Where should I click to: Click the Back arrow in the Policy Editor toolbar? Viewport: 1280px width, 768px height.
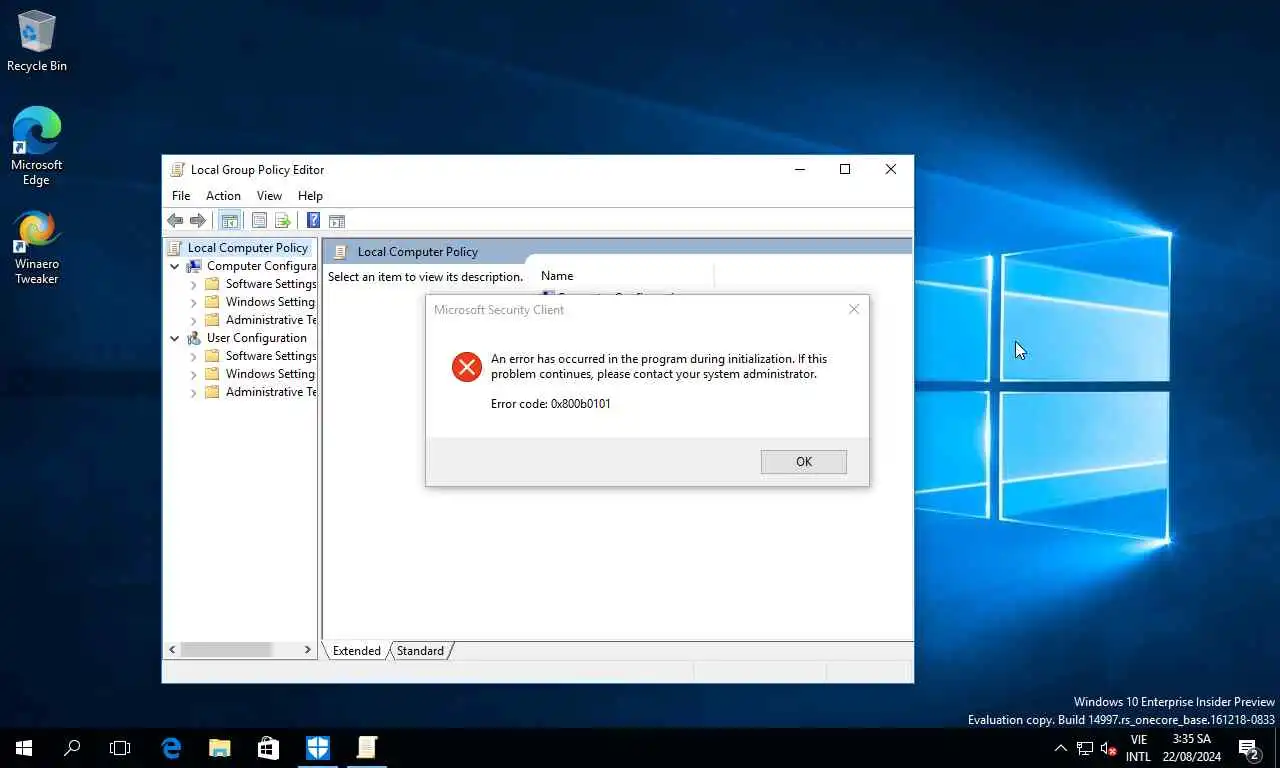(175, 221)
